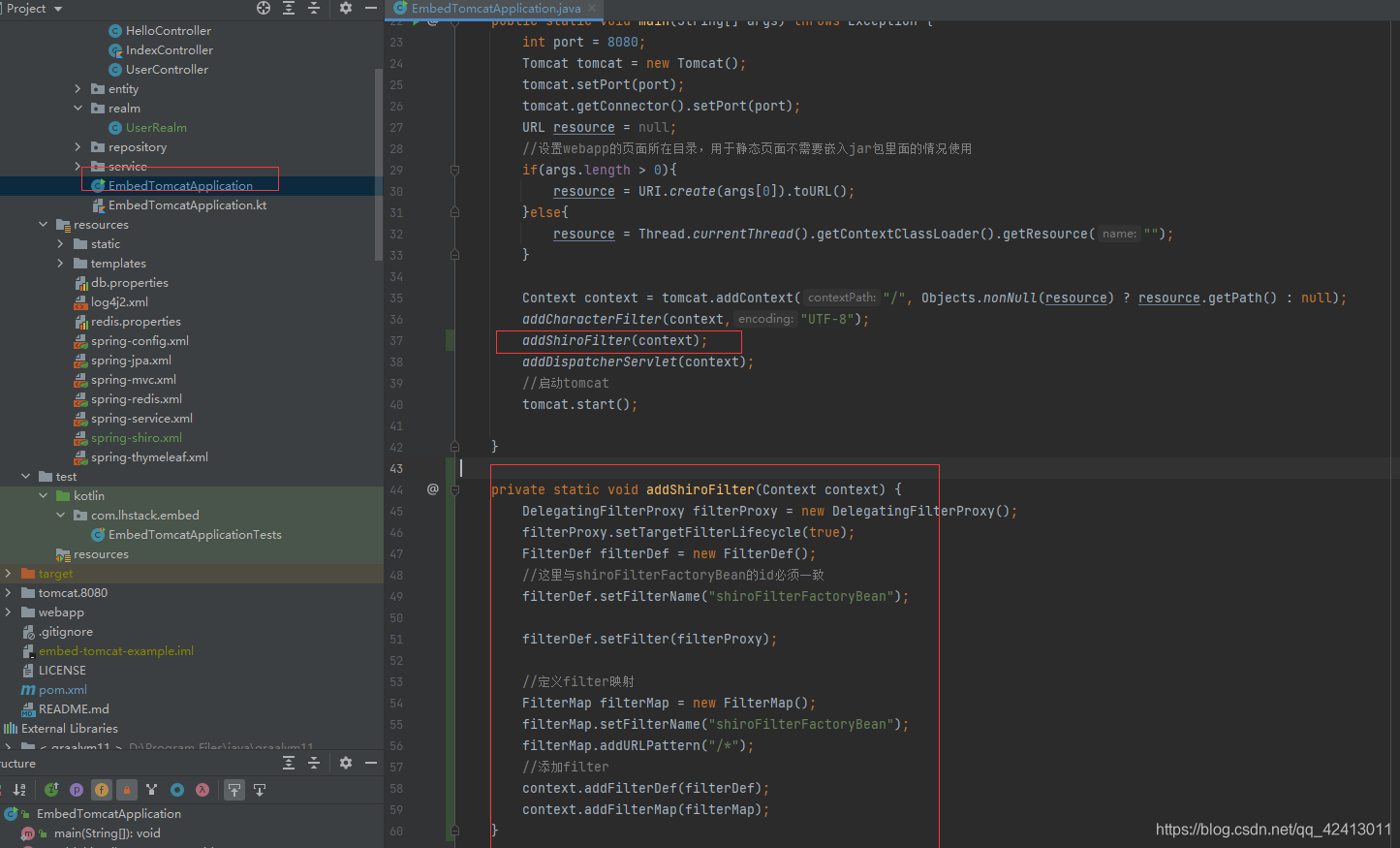Expand all in Structure panel header
Screen dimensions: 1400x848
[x=289, y=764]
